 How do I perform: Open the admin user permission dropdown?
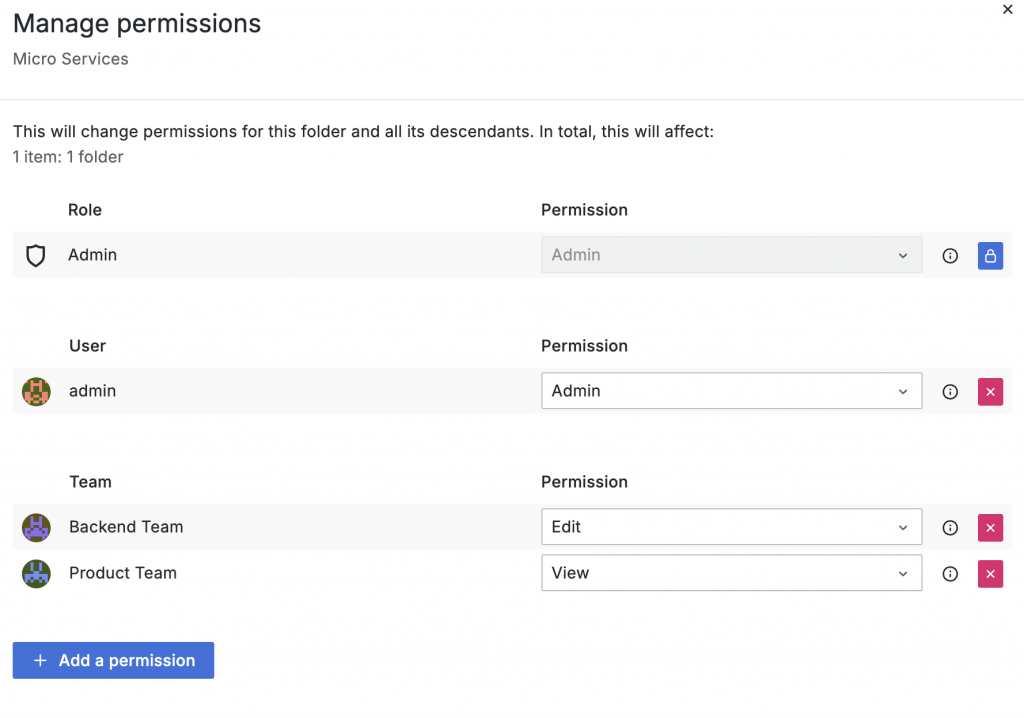coord(731,391)
